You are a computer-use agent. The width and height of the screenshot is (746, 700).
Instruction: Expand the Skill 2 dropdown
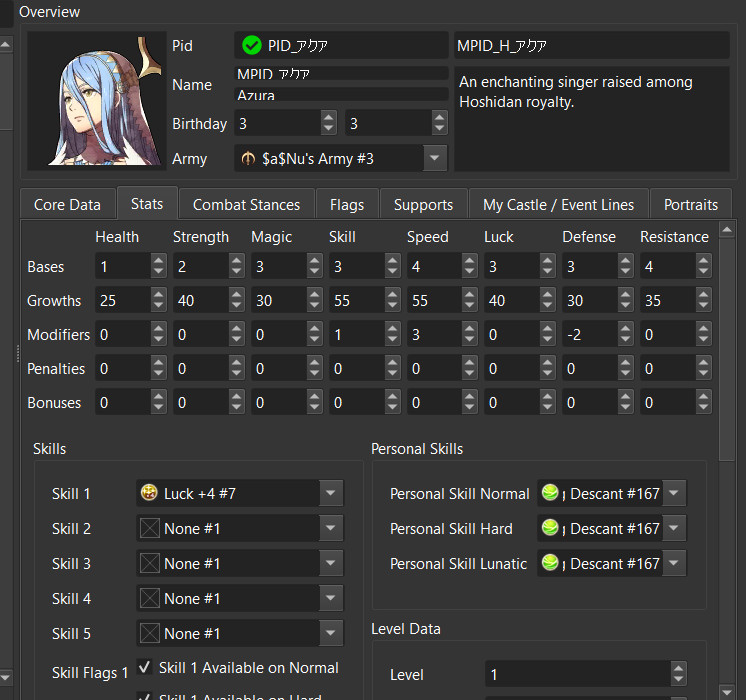[x=331, y=528]
